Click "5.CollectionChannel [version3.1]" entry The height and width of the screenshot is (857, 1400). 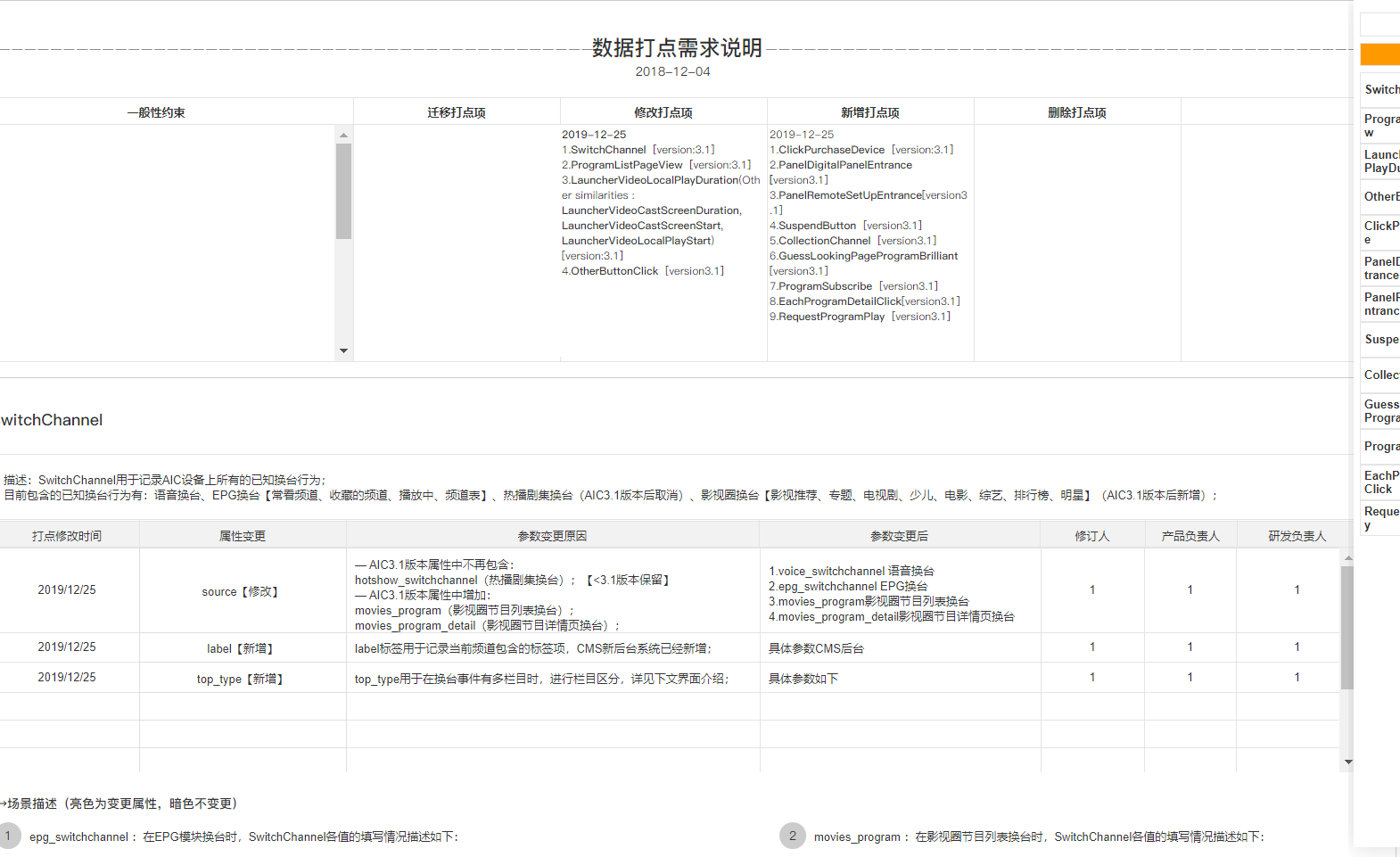[853, 241]
